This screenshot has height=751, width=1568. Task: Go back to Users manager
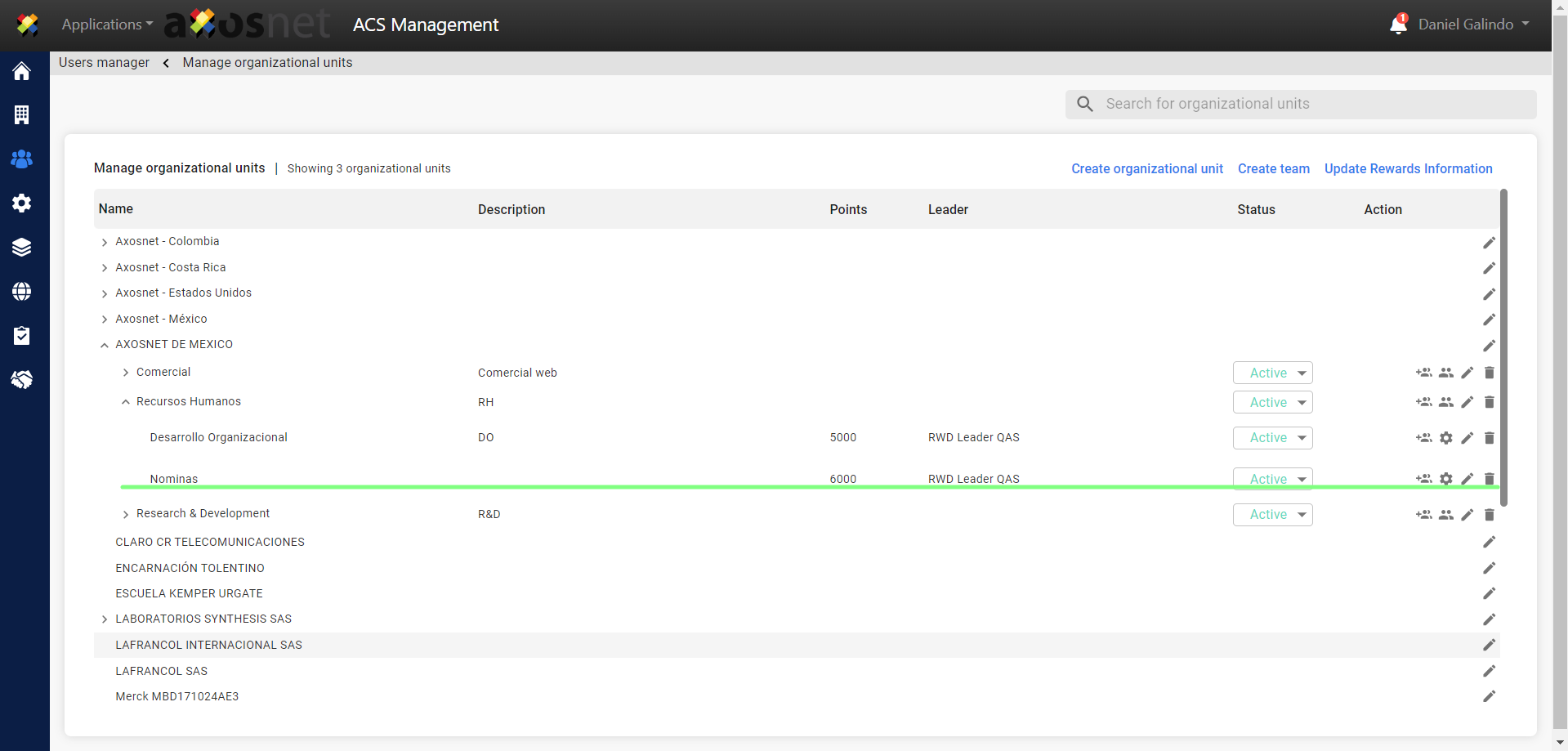click(104, 63)
